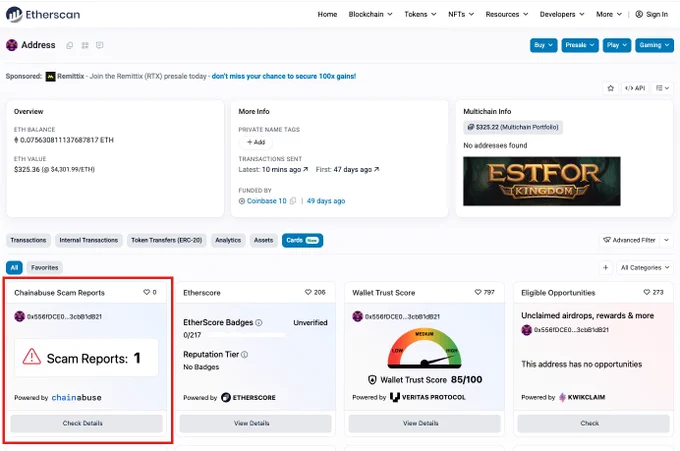Select the Favorites filter tab
The image size is (680, 451).
point(45,268)
